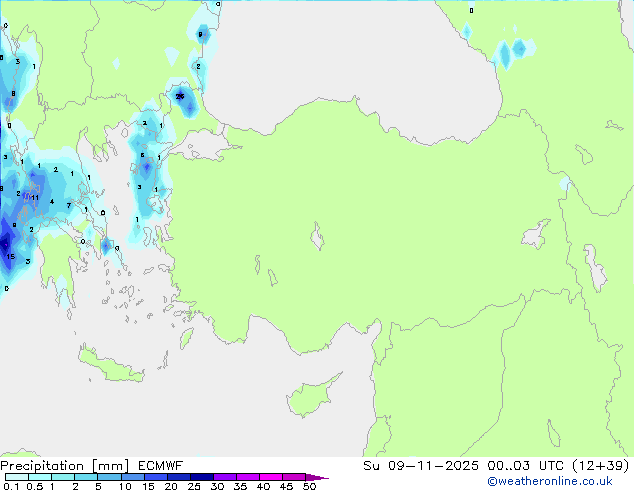Click the legend arrow tip above 50
The height and width of the screenshot is (490, 634).
click(x=317, y=478)
